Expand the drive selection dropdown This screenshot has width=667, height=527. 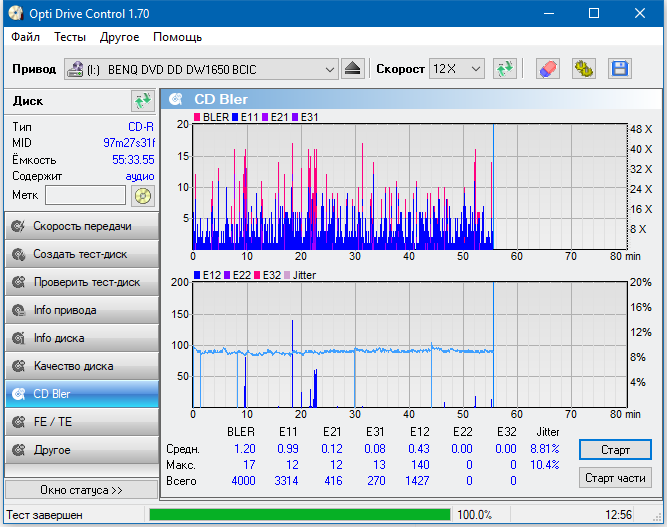[330, 69]
